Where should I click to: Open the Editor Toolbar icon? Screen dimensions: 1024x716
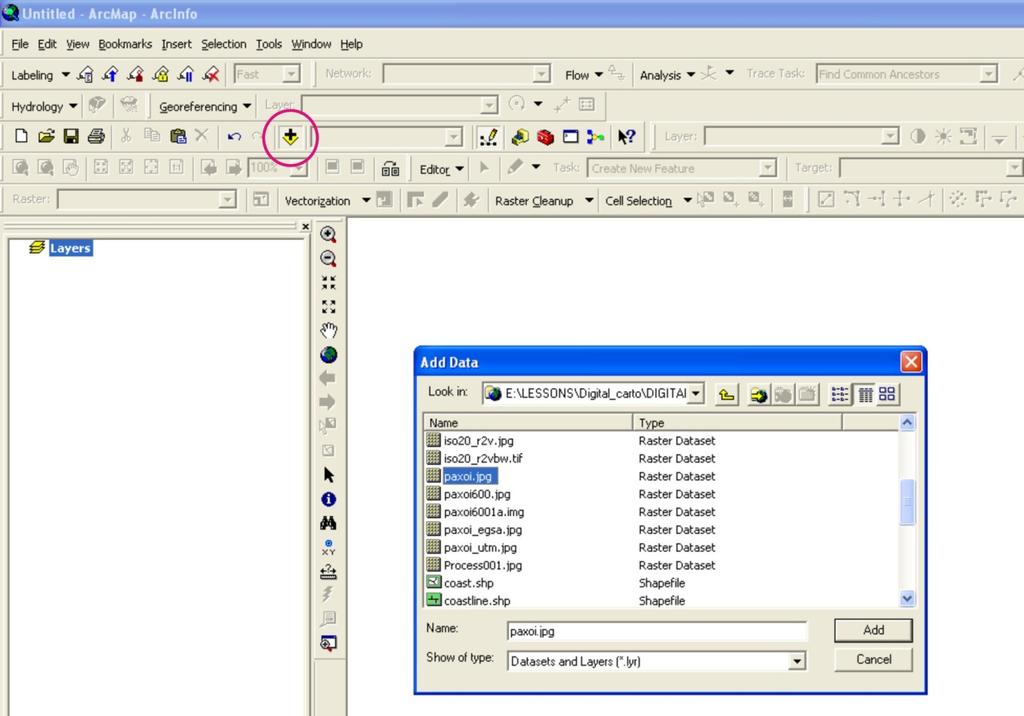(x=488, y=137)
